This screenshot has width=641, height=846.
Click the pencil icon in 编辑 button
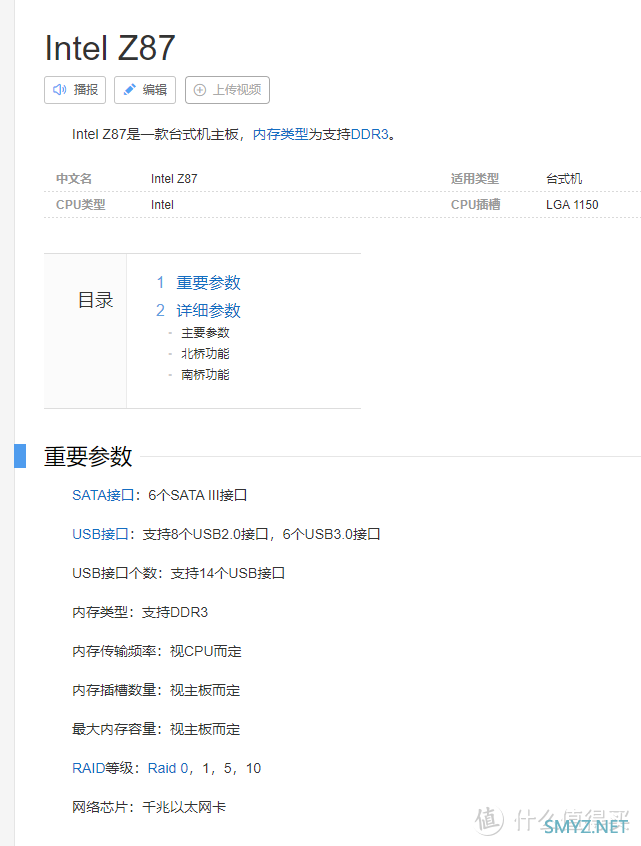pyautogui.click(x=129, y=90)
